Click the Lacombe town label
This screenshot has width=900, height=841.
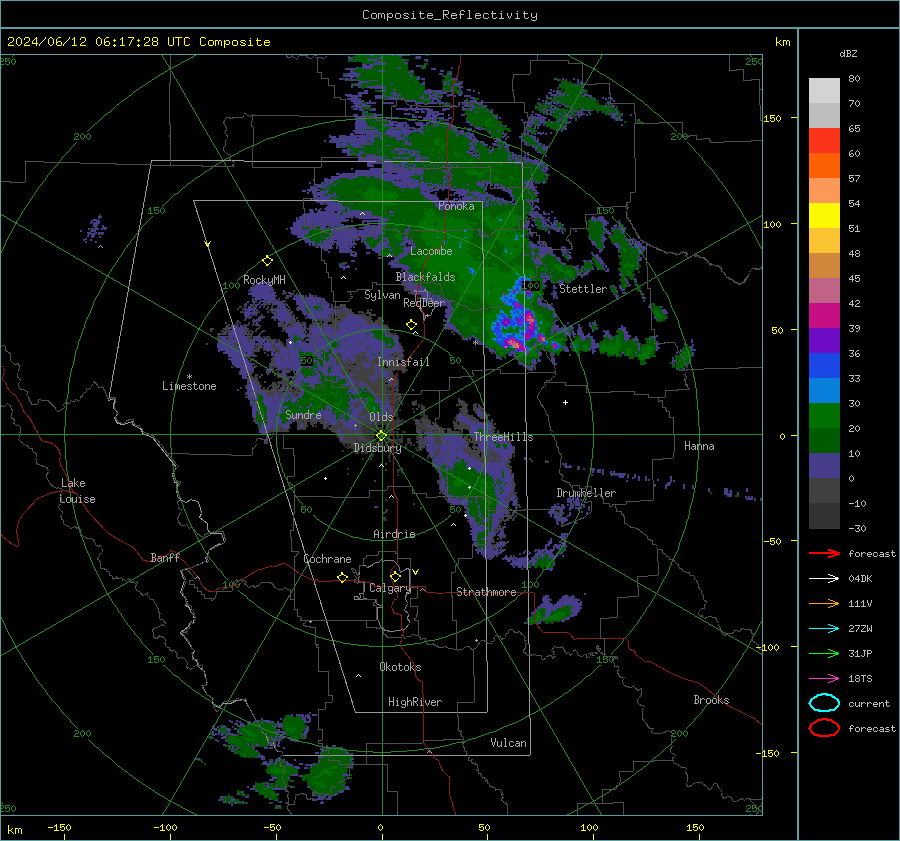click(x=431, y=251)
